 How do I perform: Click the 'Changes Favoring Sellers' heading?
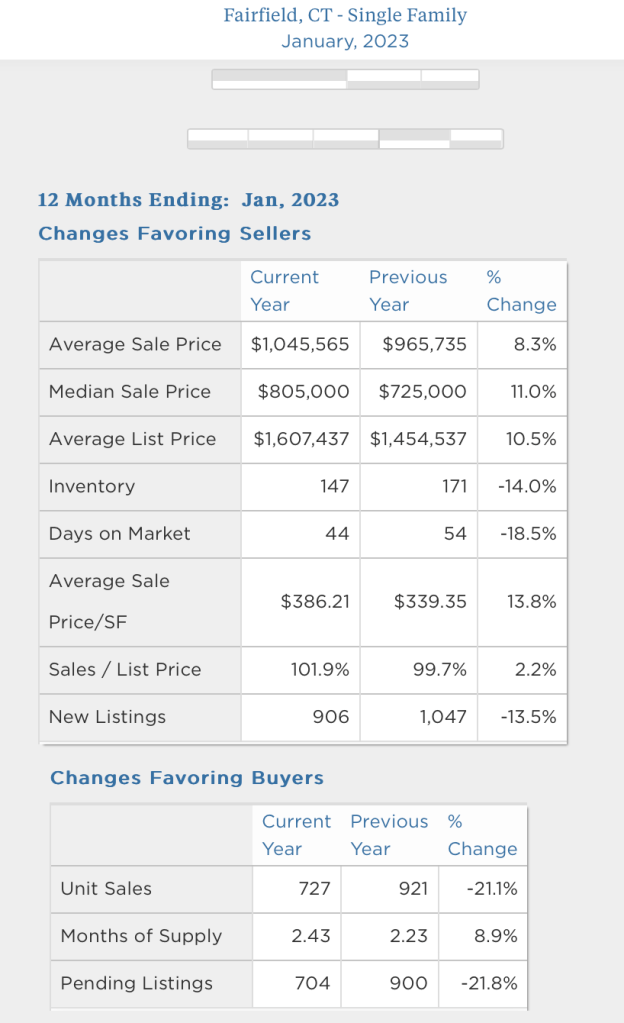[x=175, y=234]
